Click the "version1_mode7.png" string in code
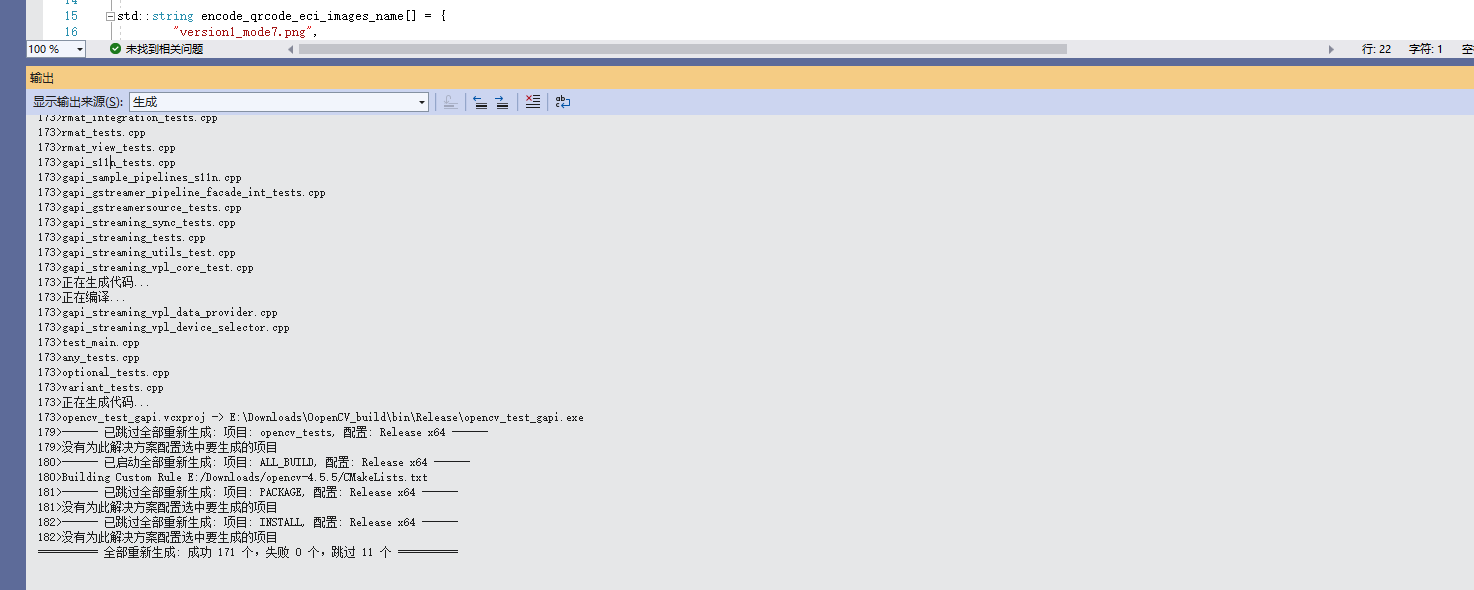This screenshot has width=1474, height=590. point(244,32)
